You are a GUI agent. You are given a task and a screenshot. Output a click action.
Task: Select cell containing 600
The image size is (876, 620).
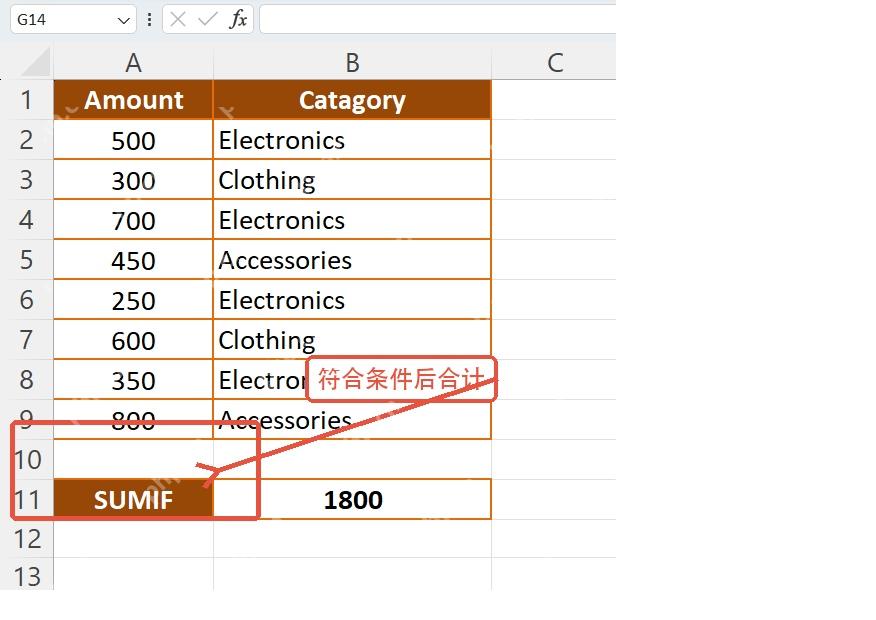[x=133, y=340]
